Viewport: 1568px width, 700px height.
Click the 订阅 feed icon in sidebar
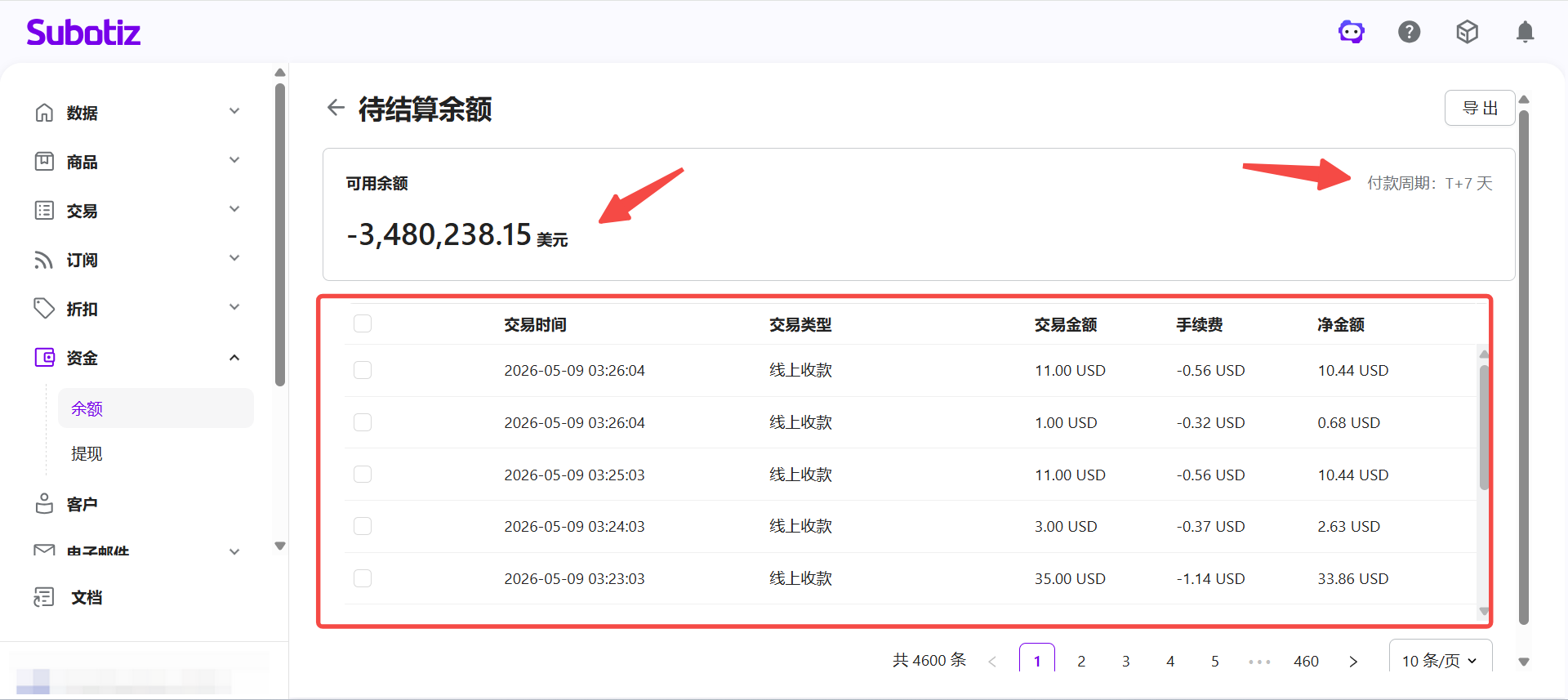coord(44,260)
